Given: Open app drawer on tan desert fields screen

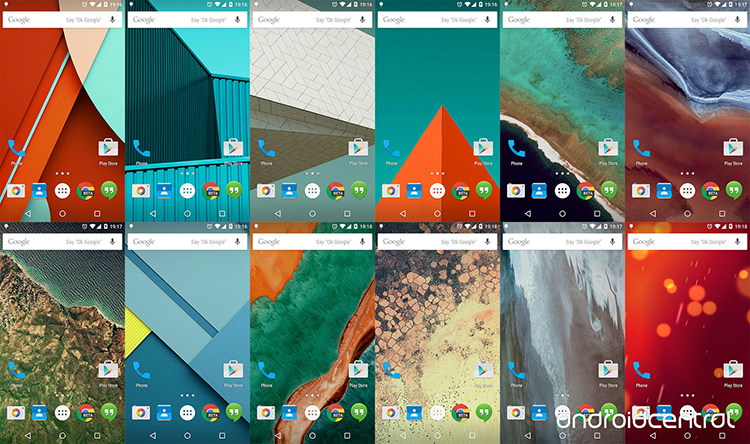Looking at the screenshot, I should [437, 411].
